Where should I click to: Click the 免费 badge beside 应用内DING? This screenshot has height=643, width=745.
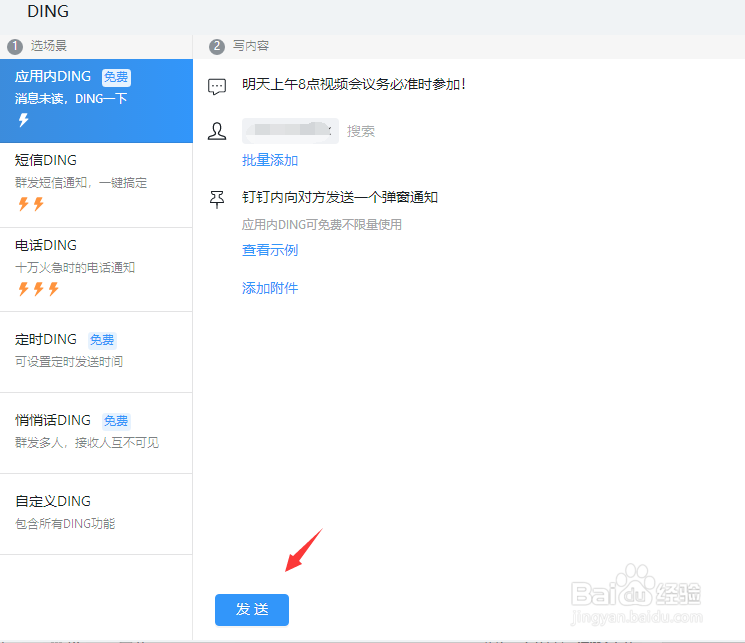click(x=116, y=77)
